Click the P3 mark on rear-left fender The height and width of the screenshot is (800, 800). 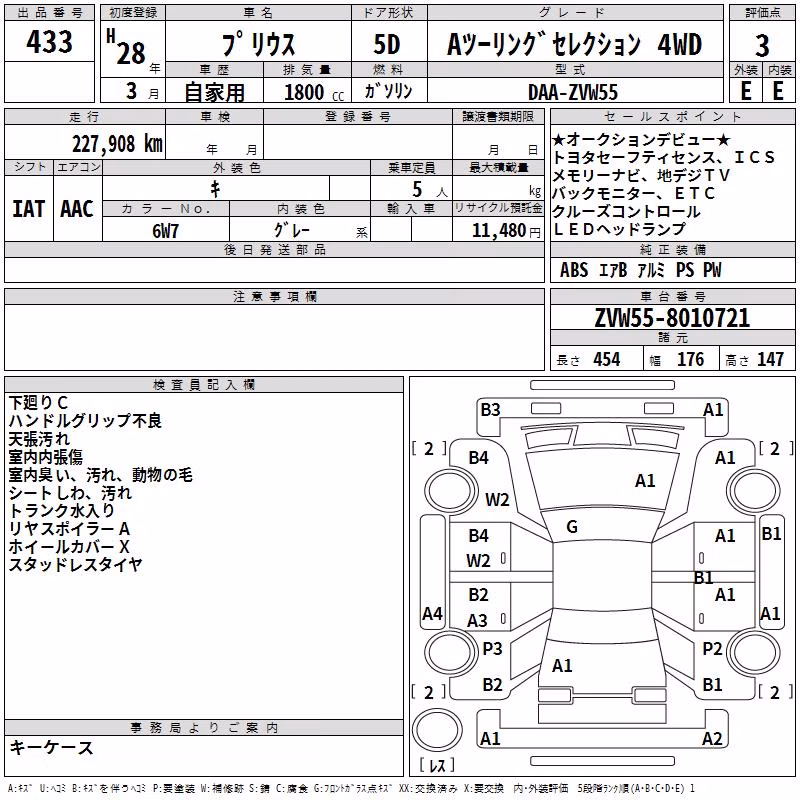click(x=492, y=648)
